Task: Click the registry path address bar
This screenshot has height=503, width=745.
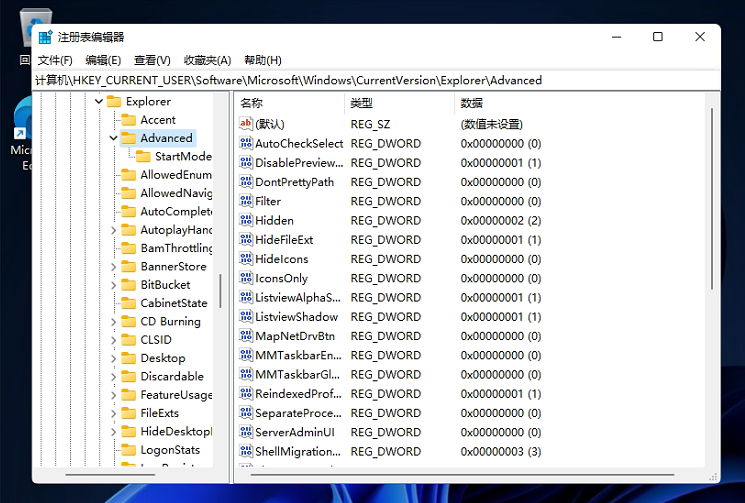Action: 376,80
